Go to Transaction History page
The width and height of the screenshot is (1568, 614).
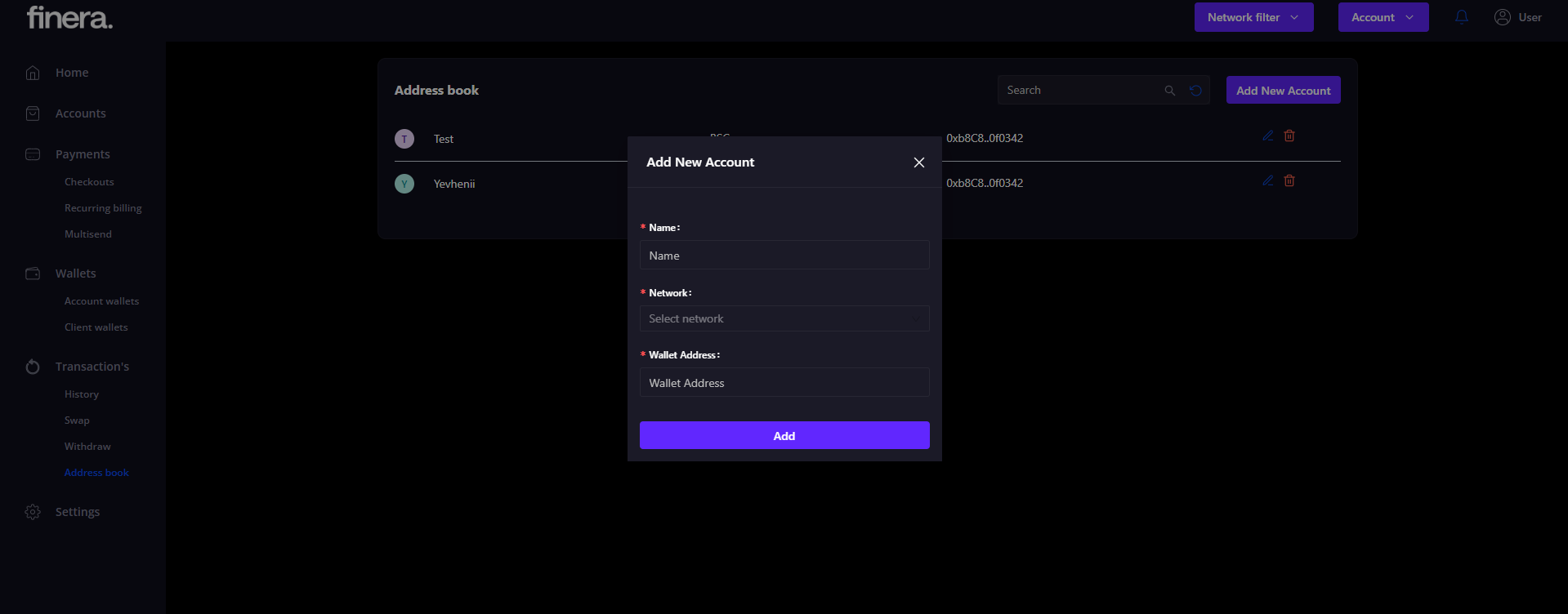[82, 394]
